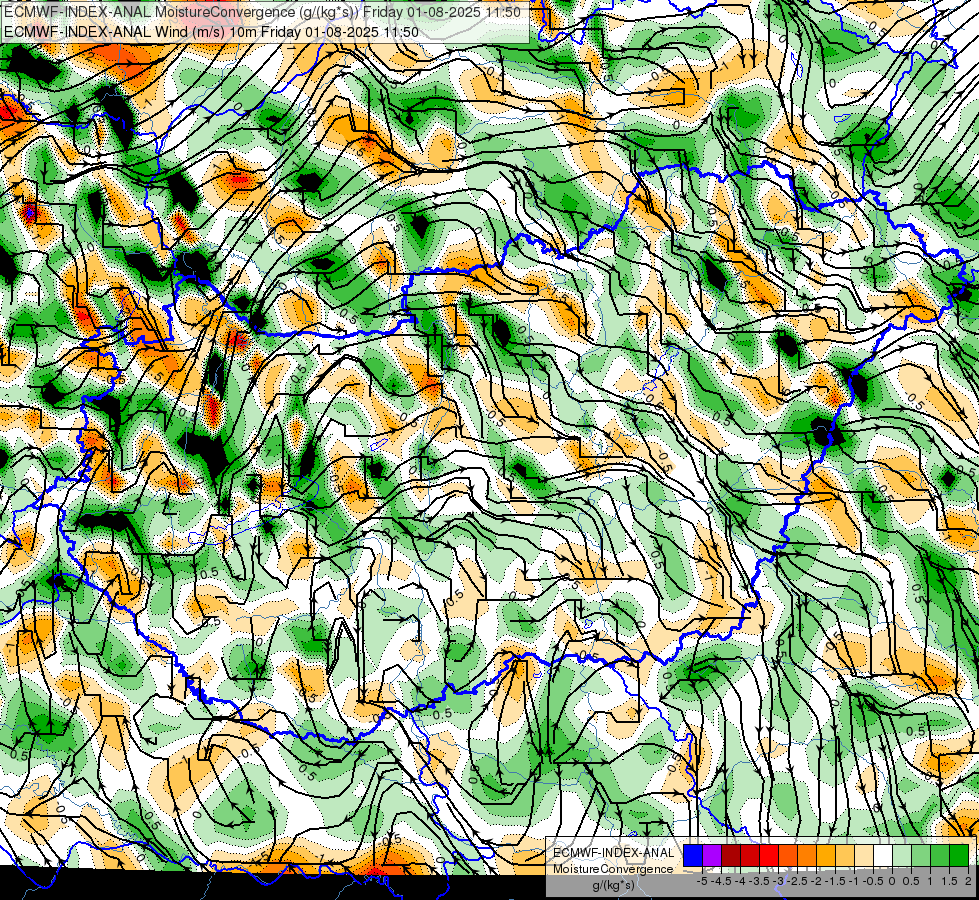Click the maroon legend swatch between -4.5 and -4
979x900 pixels.
click(x=731, y=855)
